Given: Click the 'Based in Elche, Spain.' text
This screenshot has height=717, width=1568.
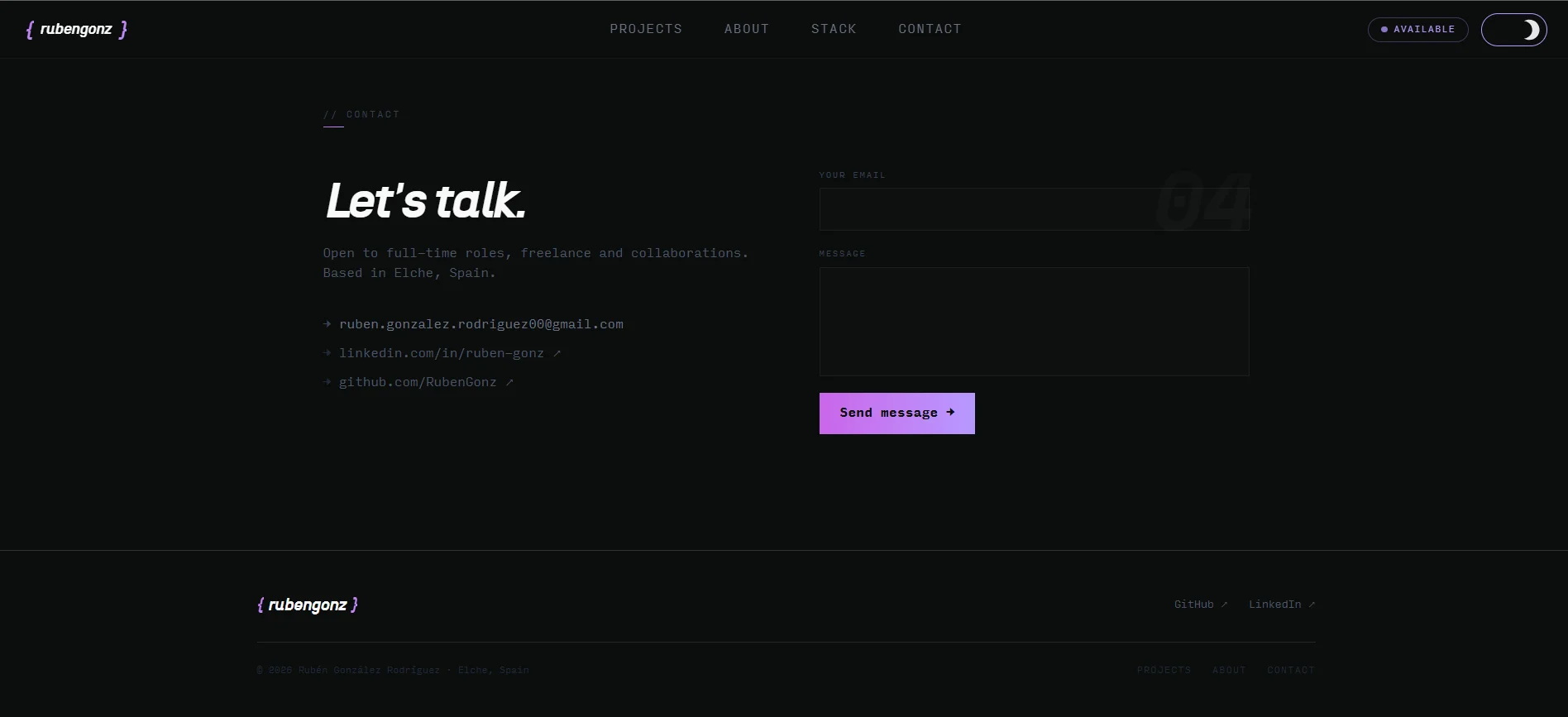Looking at the screenshot, I should point(409,273).
